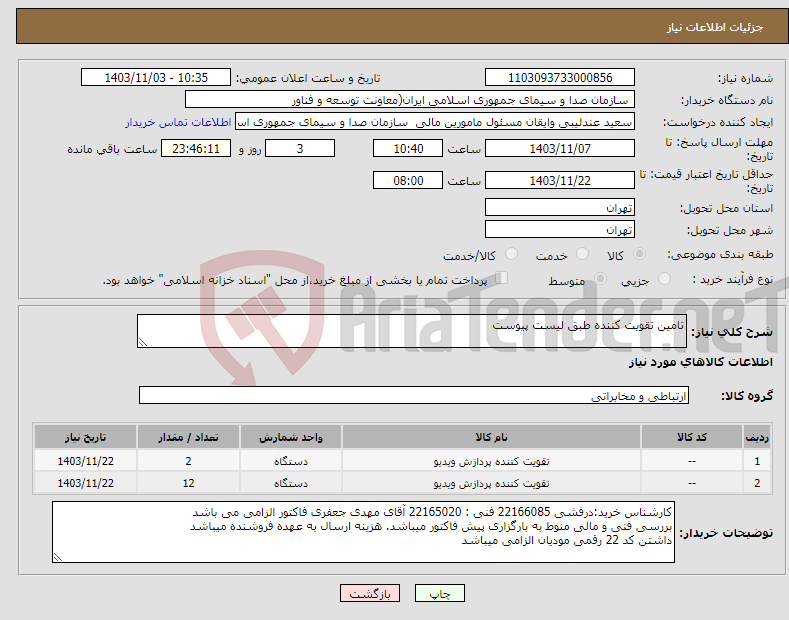Image resolution: width=789 pixels, height=620 pixels.
Task: Click row 1 unit cell دستگاه
Action: pyautogui.click(x=291, y=461)
